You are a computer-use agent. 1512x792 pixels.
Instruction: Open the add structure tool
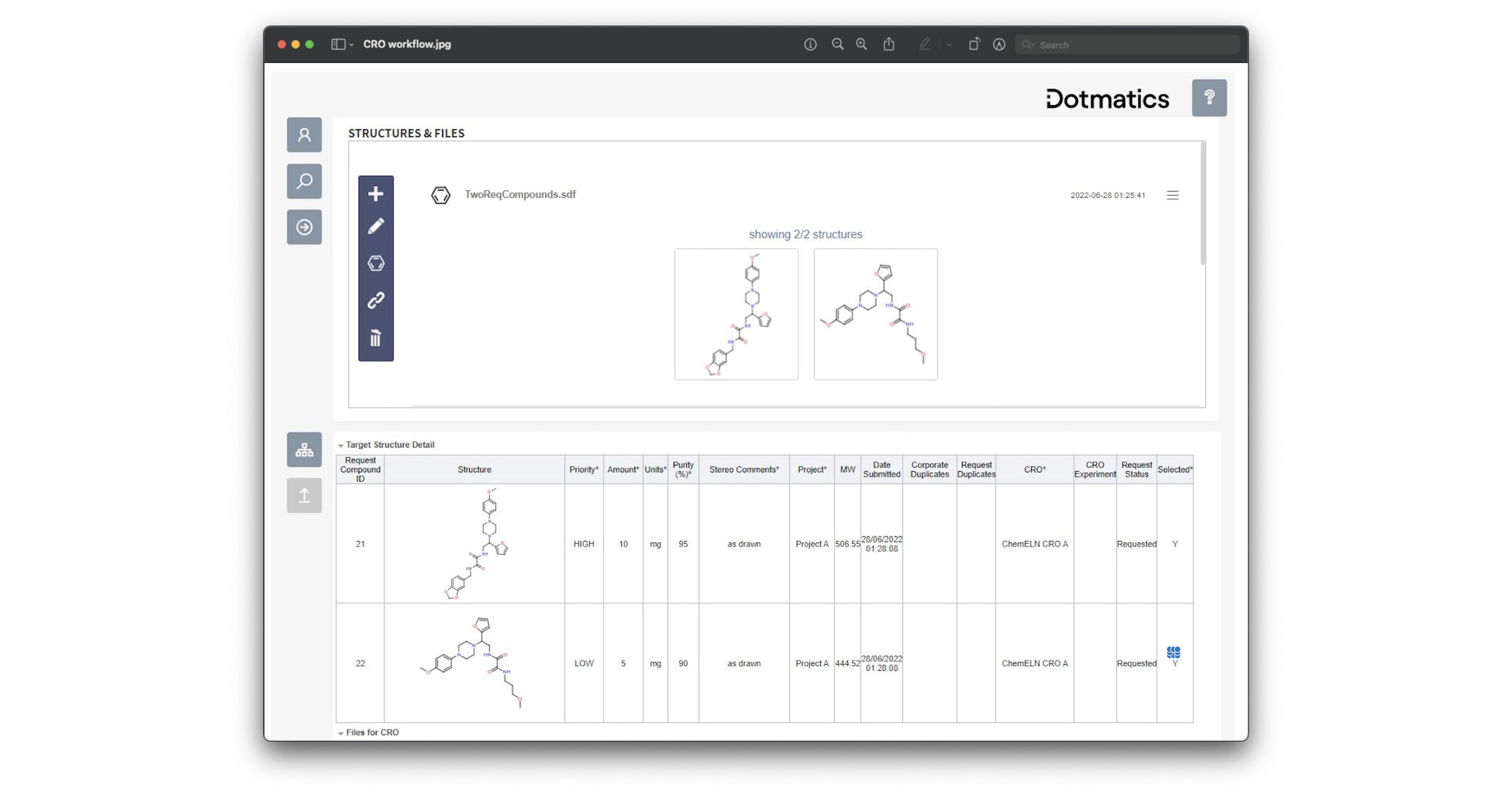[376, 194]
